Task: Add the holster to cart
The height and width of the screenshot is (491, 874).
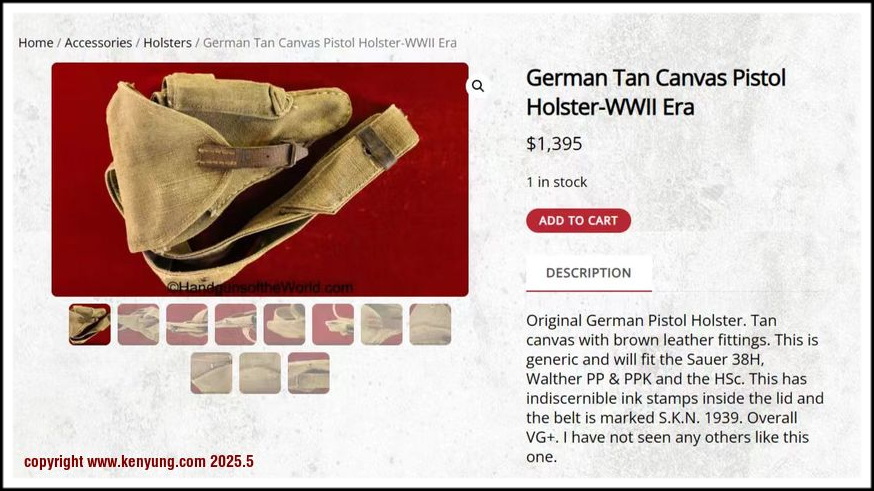Action: coord(578,221)
